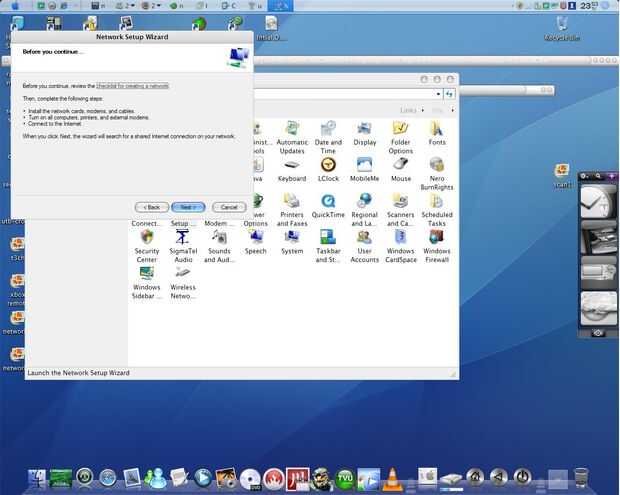Open the clock widget in sidebar

click(x=598, y=202)
